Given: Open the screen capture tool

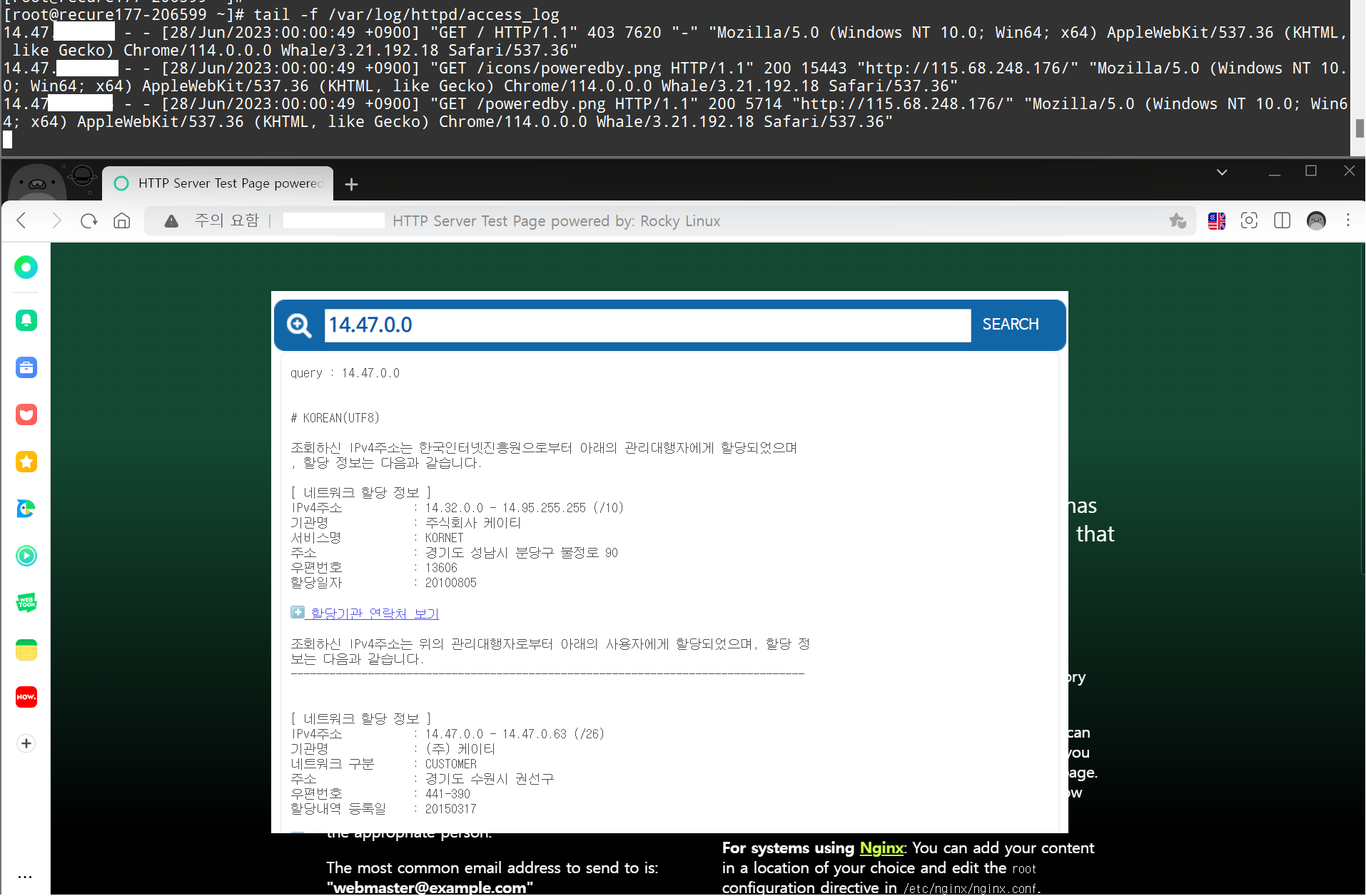Looking at the screenshot, I should pos(1249,221).
